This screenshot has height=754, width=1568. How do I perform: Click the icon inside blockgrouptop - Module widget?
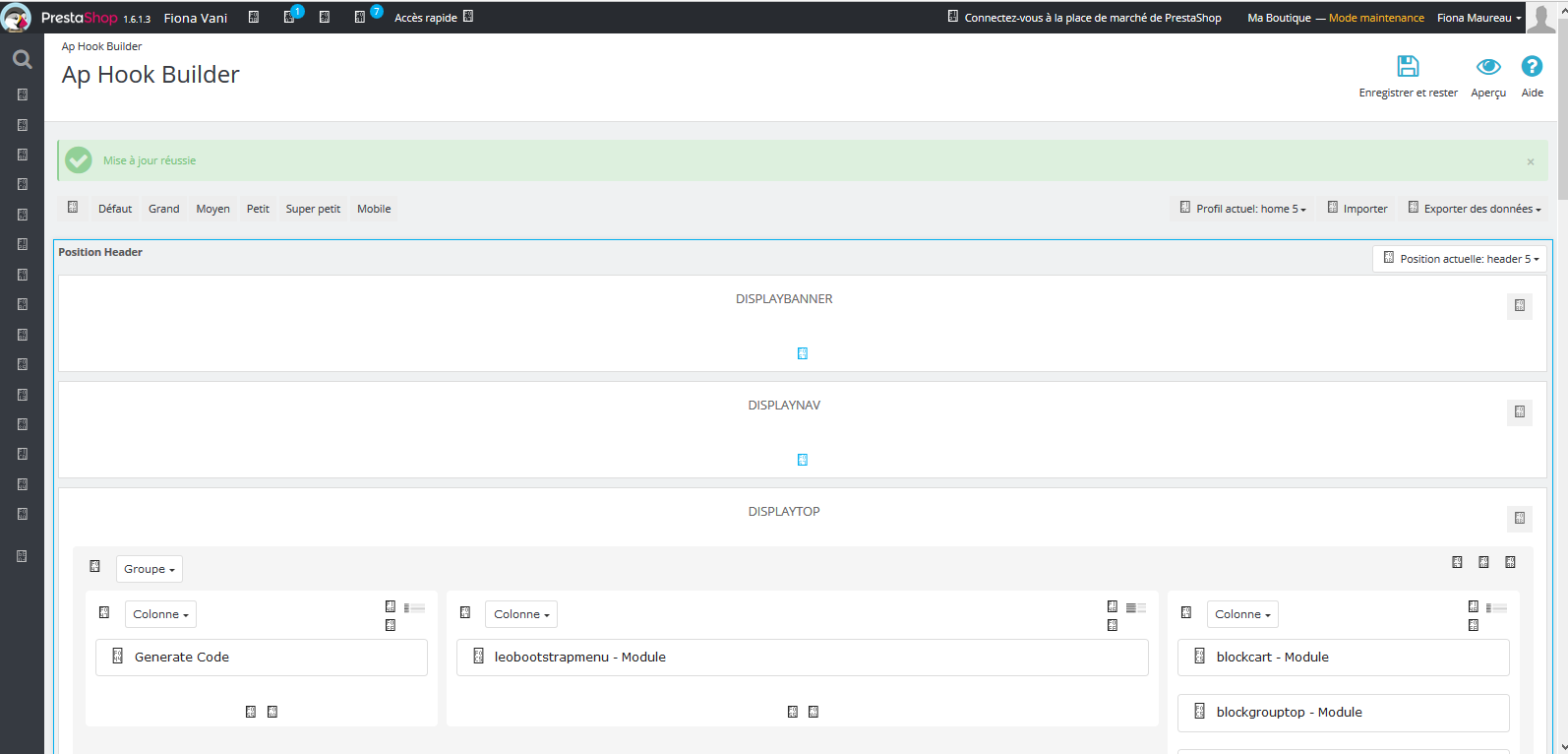[x=1200, y=712]
